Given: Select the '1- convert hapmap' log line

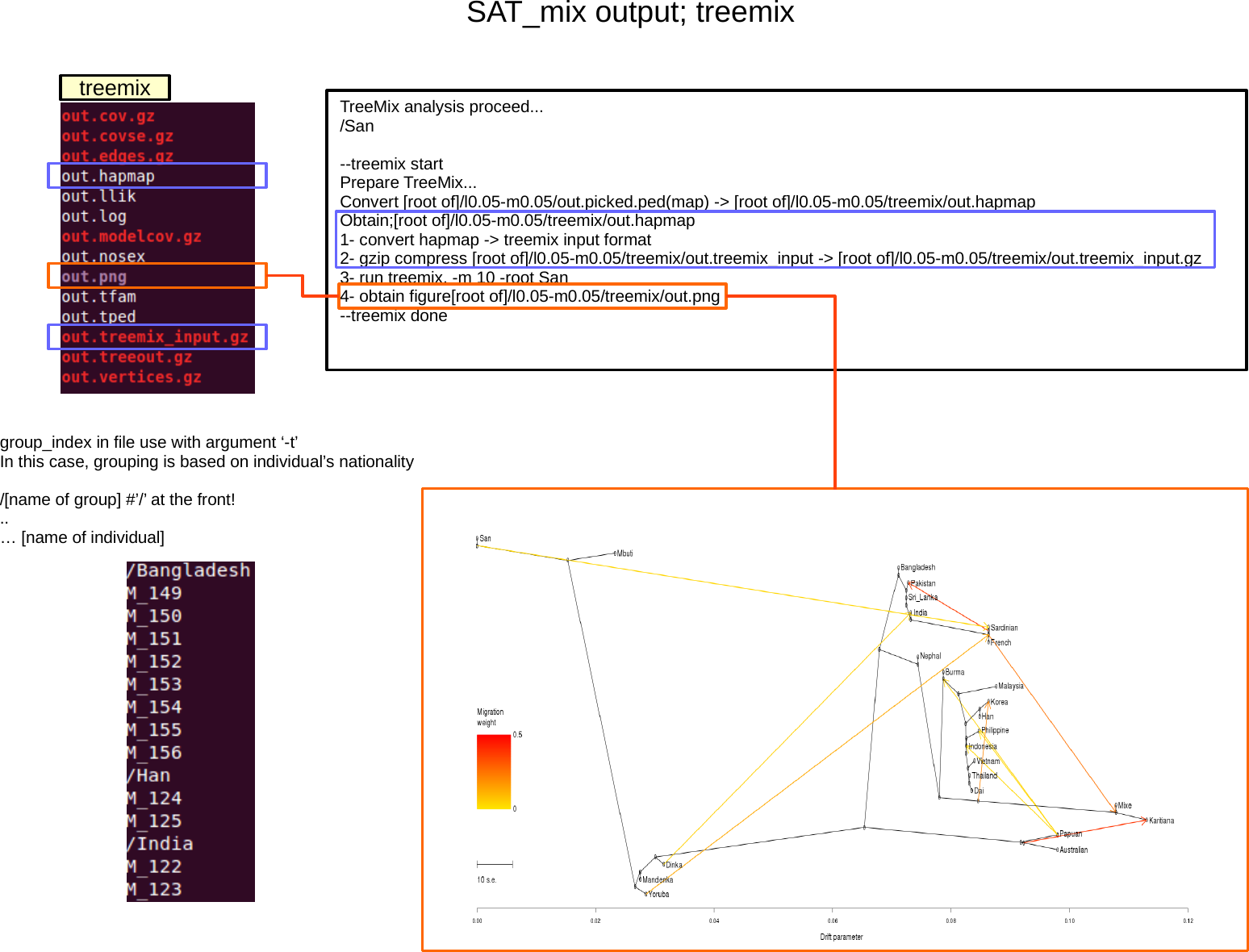Looking at the screenshot, I should (x=495, y=240).
